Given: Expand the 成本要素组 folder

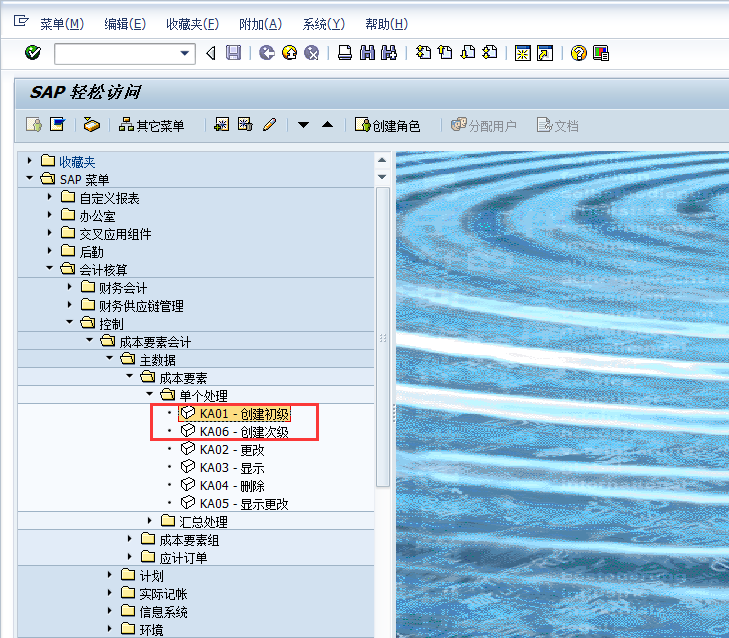Looking at the screenshot, I should (x=130, y=538).
